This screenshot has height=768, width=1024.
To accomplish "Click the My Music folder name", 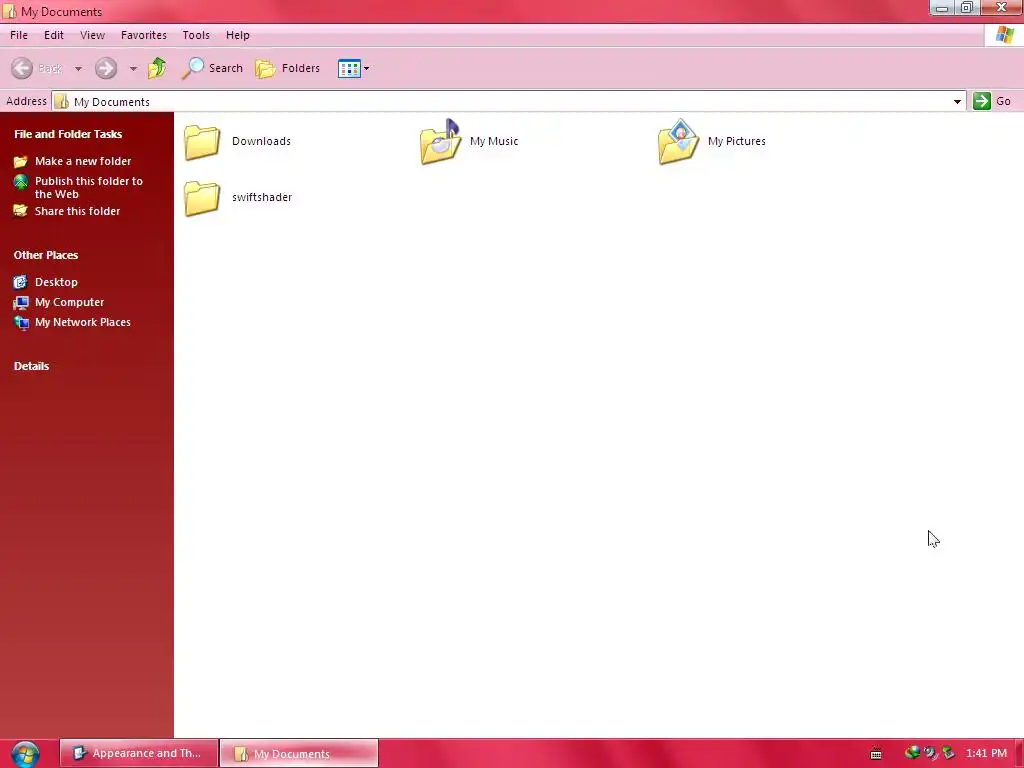I will click(x=494, y=141).
